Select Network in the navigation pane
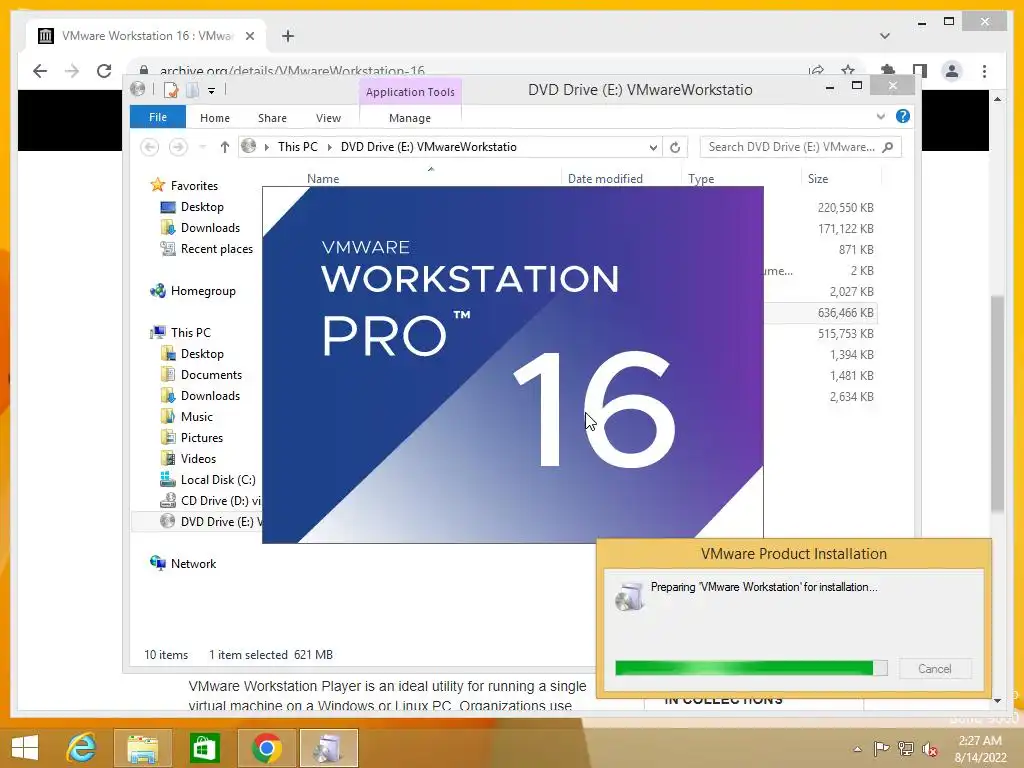Image resolution: width=1024 pixels, height=768 pixels. click(x=193, y=564)
